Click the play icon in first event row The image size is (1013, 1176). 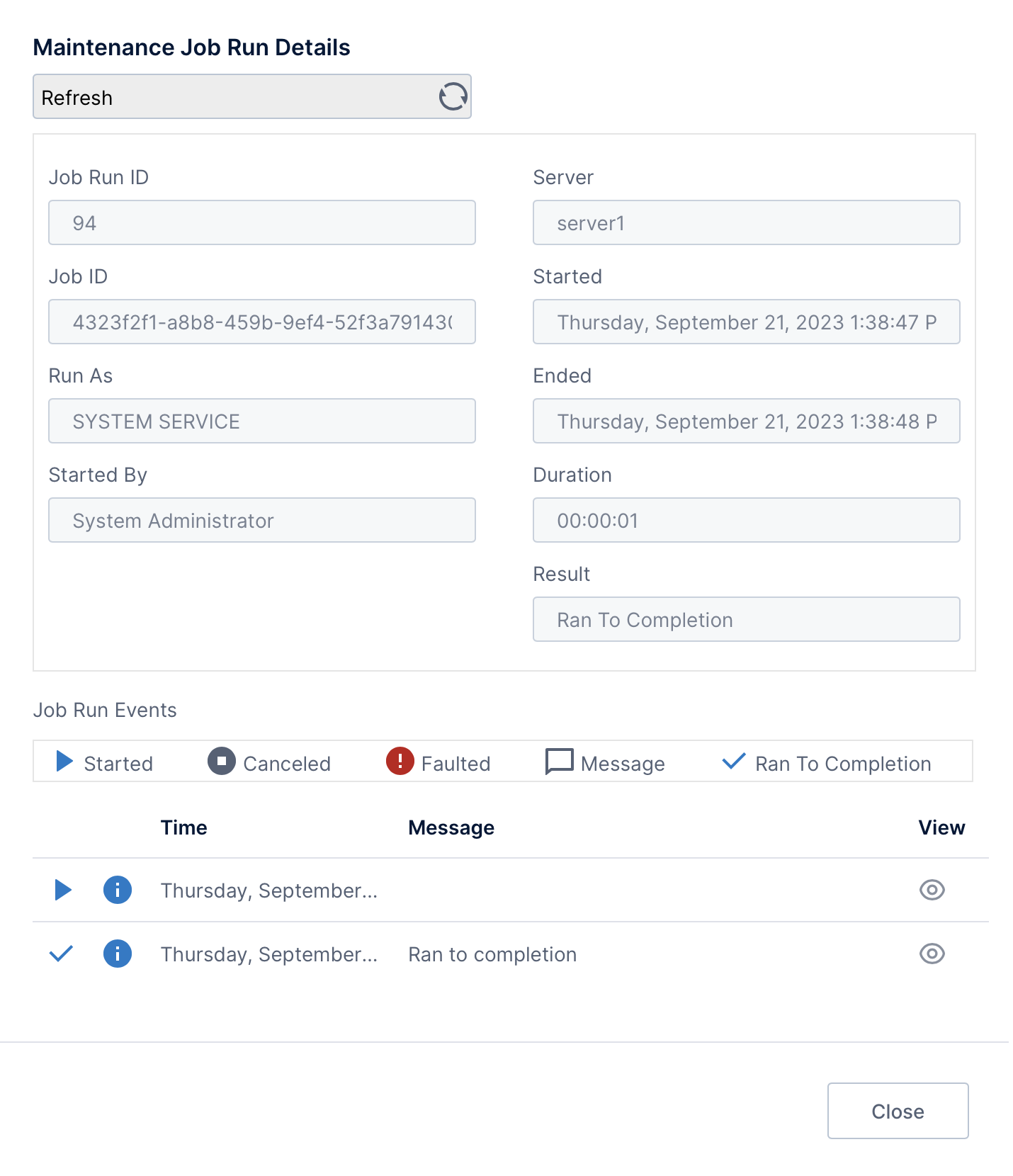pyautogui.click(x=63, y=890)
